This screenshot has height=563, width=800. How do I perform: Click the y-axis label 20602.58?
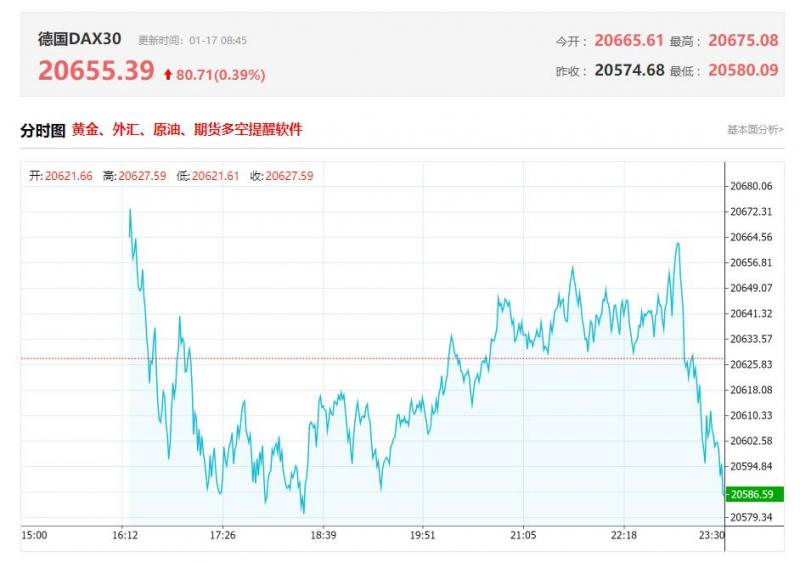click(751, 441)
